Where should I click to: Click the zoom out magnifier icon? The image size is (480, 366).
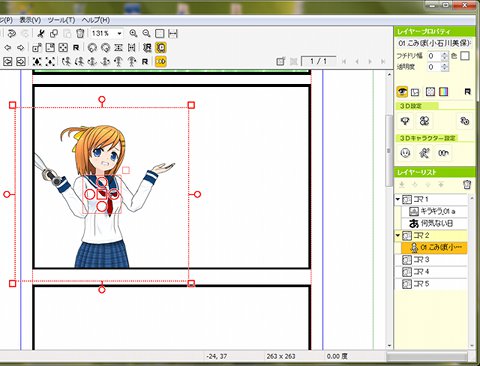146,33
